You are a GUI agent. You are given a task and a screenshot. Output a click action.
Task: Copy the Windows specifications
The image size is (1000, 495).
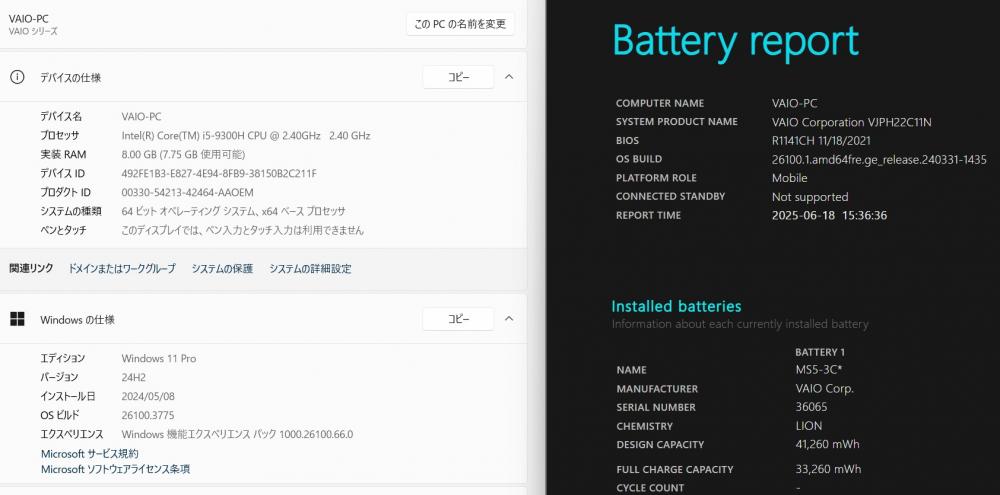[x=458, y=319]
